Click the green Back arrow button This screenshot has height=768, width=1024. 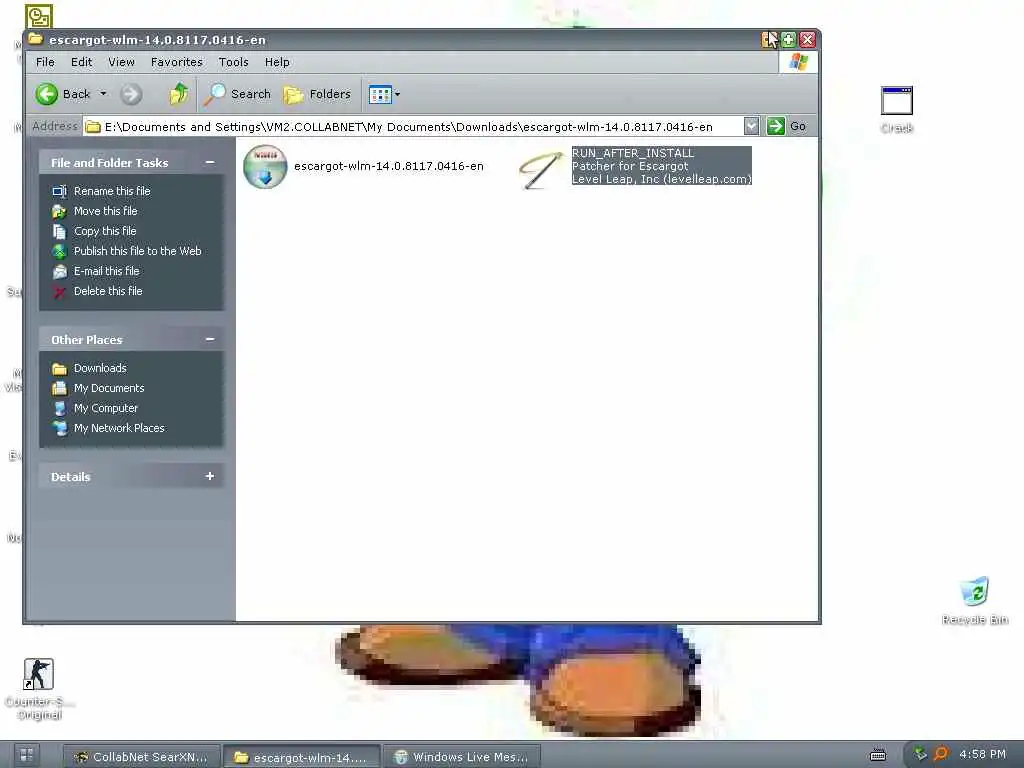47,94
